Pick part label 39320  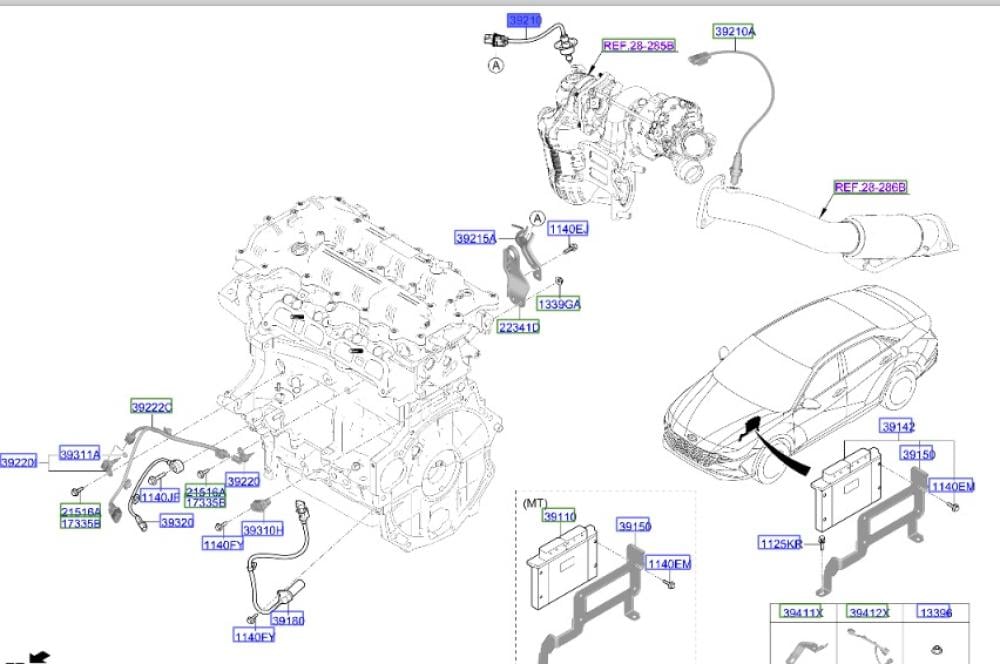(176, 521)
